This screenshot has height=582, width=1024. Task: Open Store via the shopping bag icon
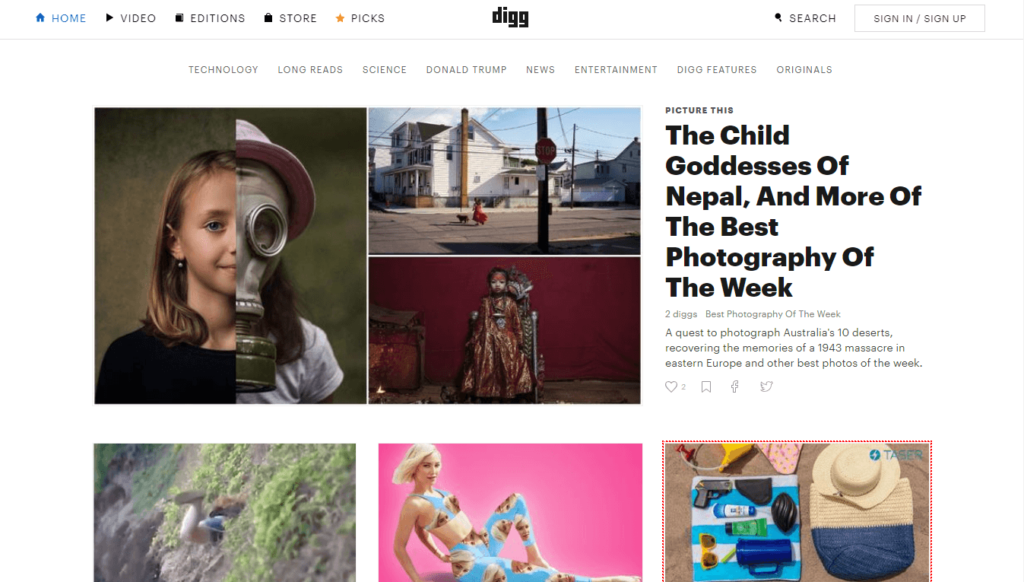pos(268,18)
